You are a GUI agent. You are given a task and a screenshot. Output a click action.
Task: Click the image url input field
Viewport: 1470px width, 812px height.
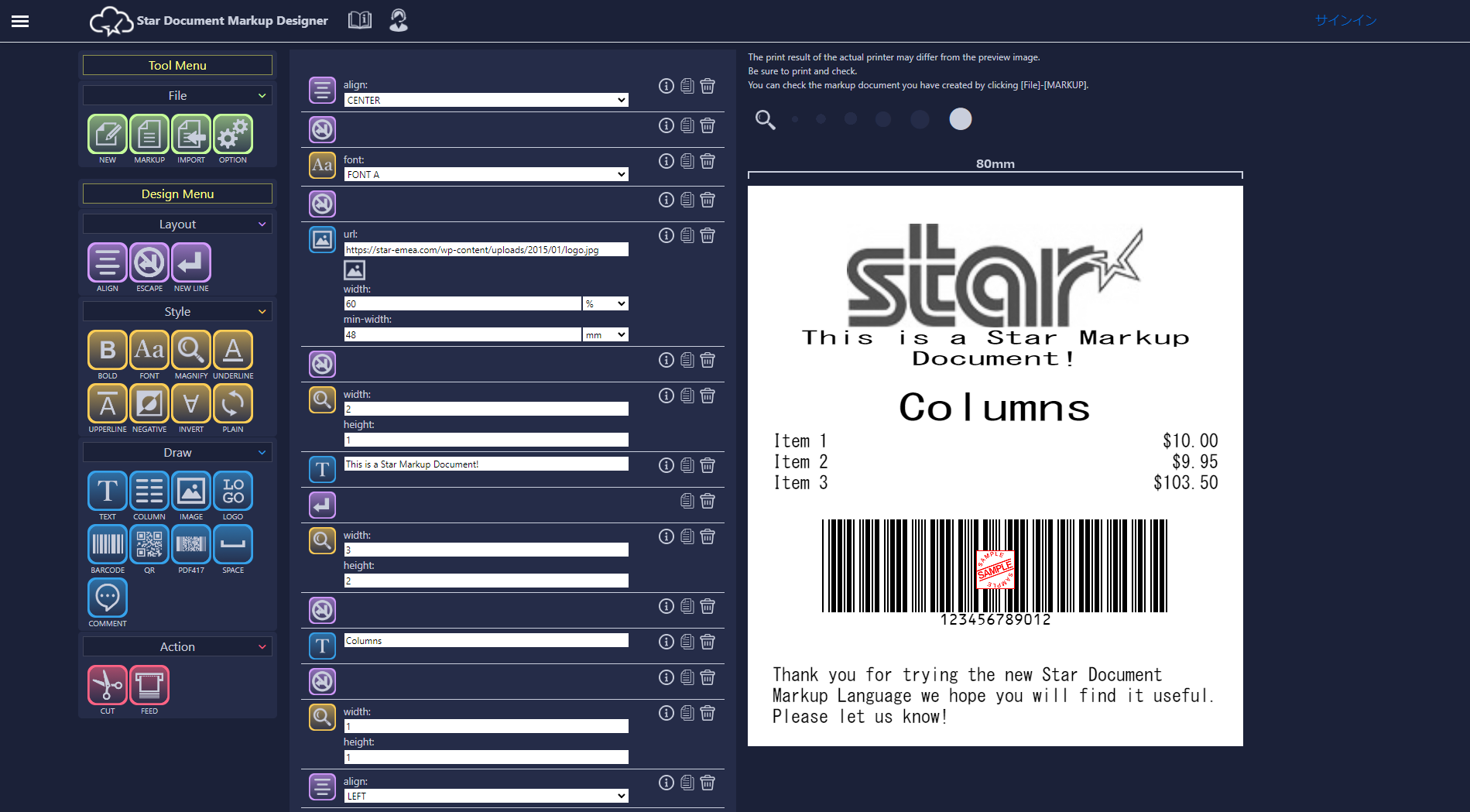[x=485, y=249]
